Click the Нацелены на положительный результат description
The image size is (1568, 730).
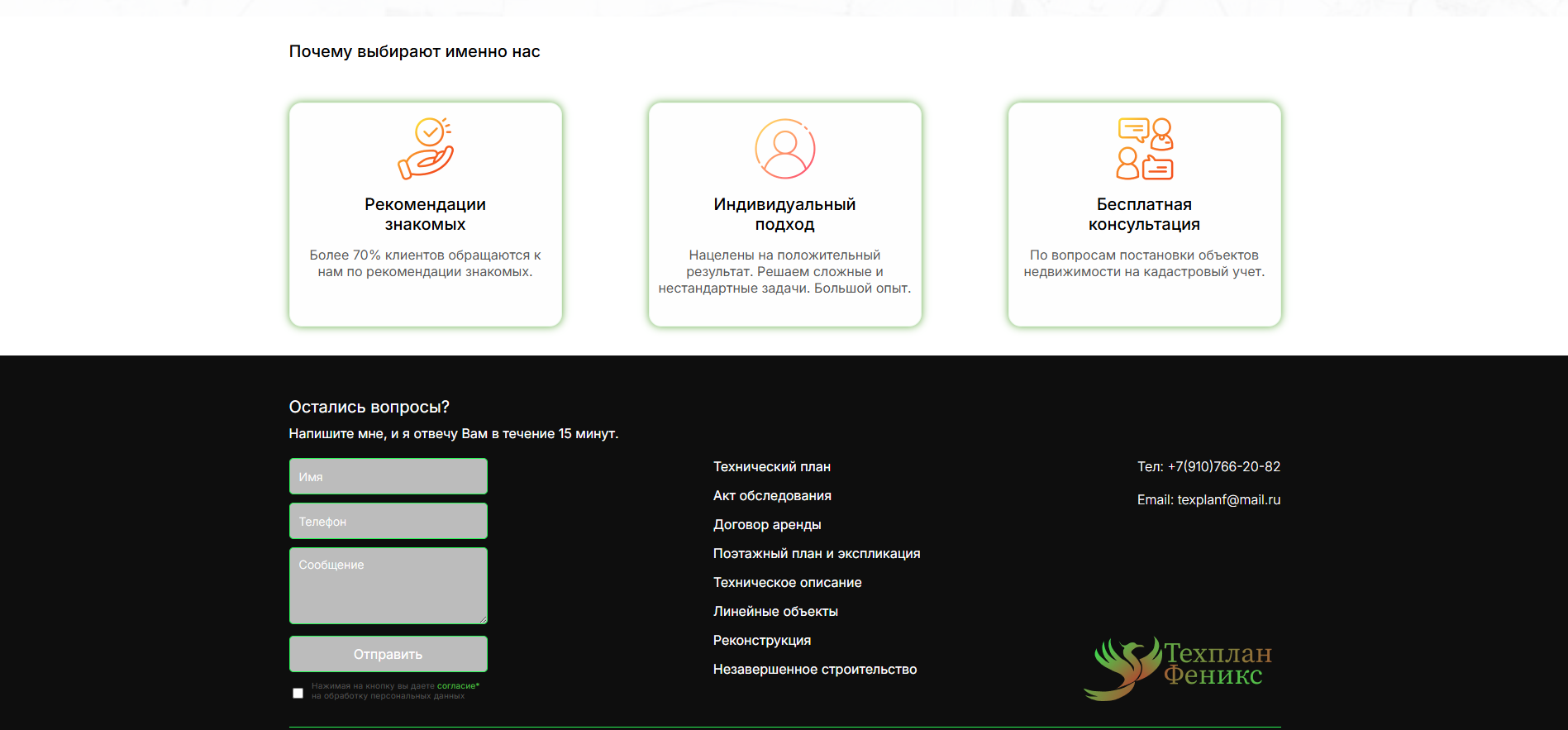[785, 271]
